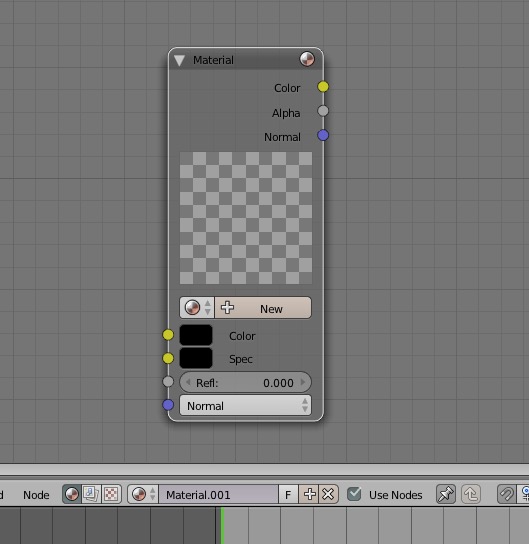
Task: Add new material with header plus button
Action: click(309, 494)
